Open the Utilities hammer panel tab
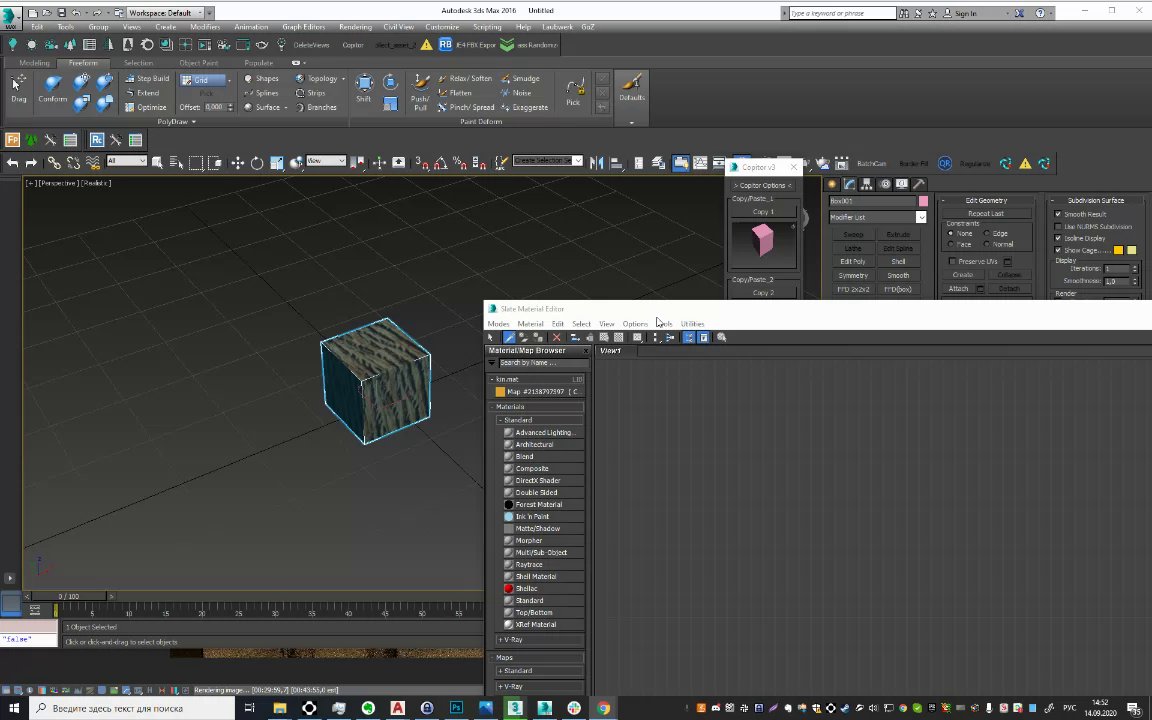 tap(919, 184)
